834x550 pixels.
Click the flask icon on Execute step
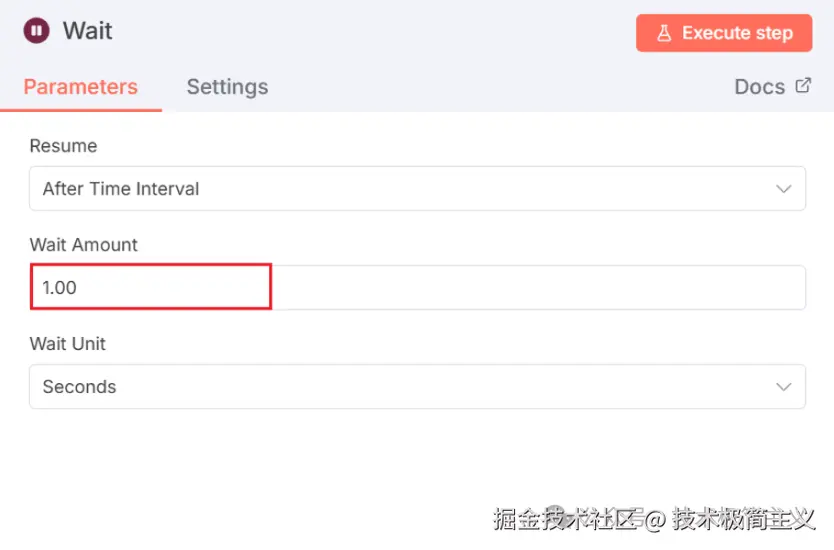click(664, 33)
